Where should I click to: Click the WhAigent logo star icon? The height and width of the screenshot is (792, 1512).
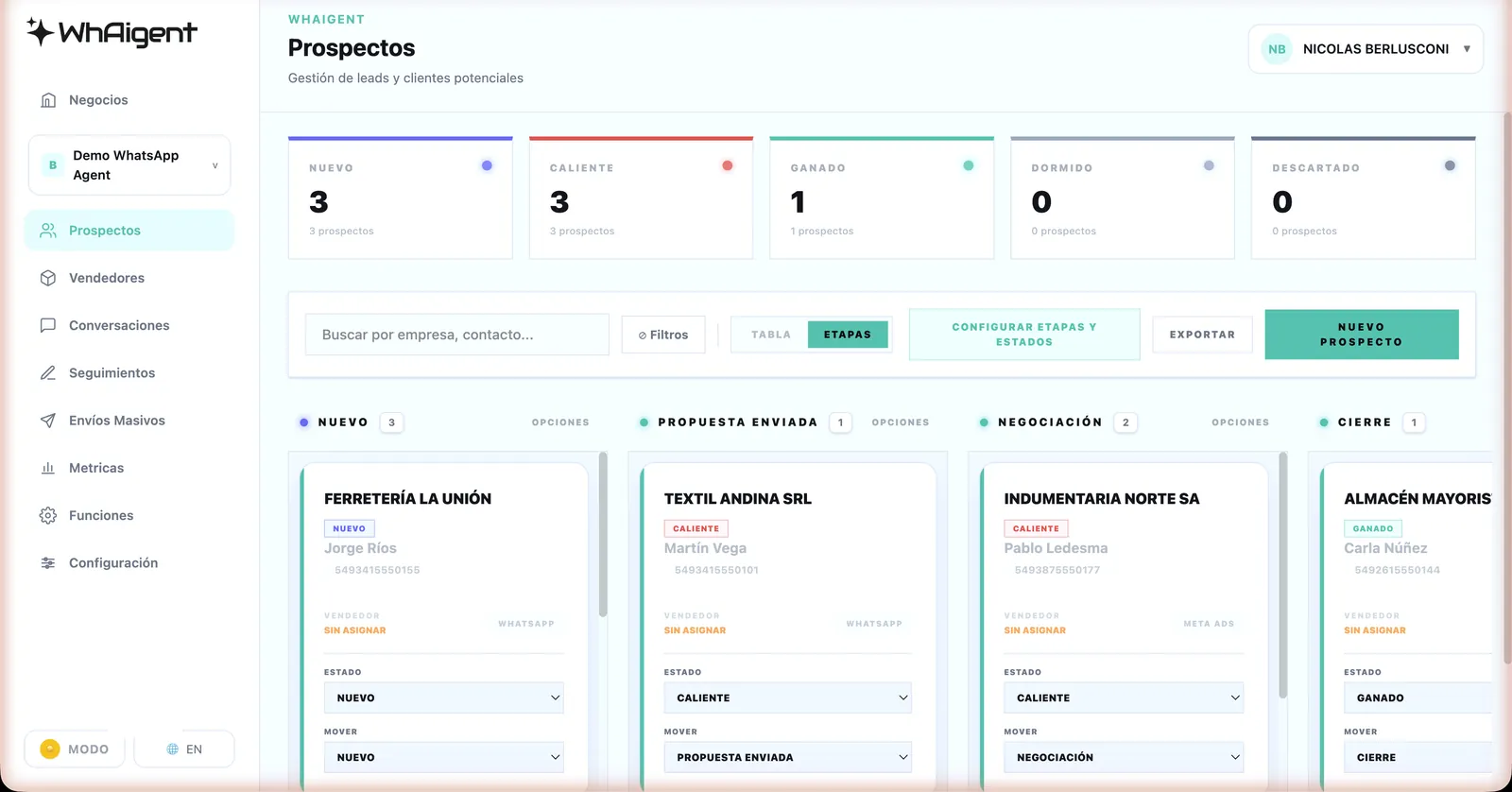point(40,32)
